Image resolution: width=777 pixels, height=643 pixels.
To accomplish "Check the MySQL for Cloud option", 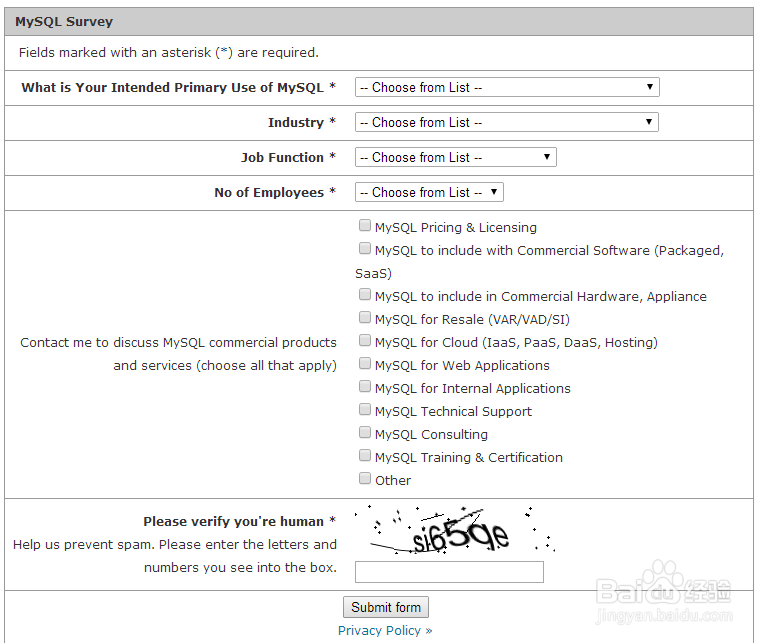I will tap(365, 341).
